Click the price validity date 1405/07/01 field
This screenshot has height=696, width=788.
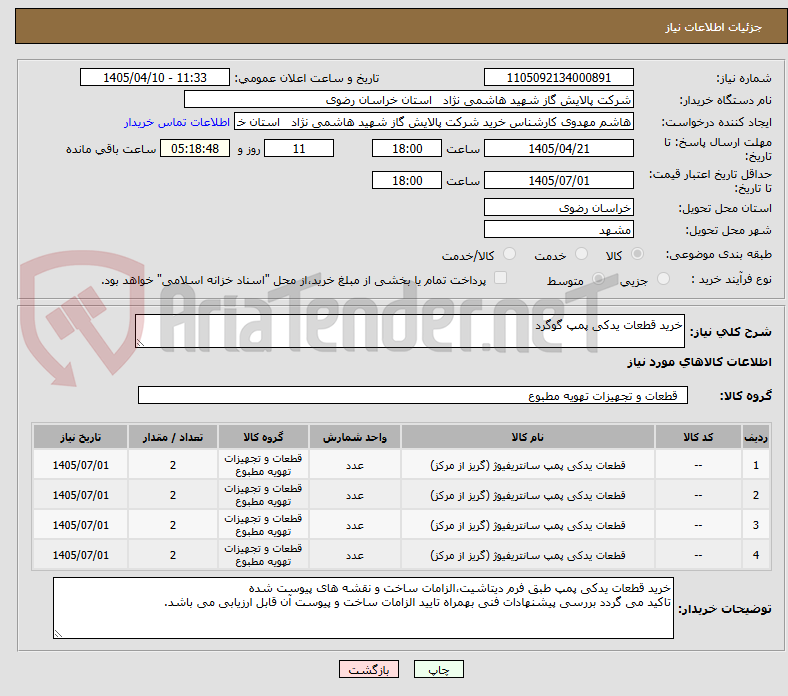click(558, 180)
